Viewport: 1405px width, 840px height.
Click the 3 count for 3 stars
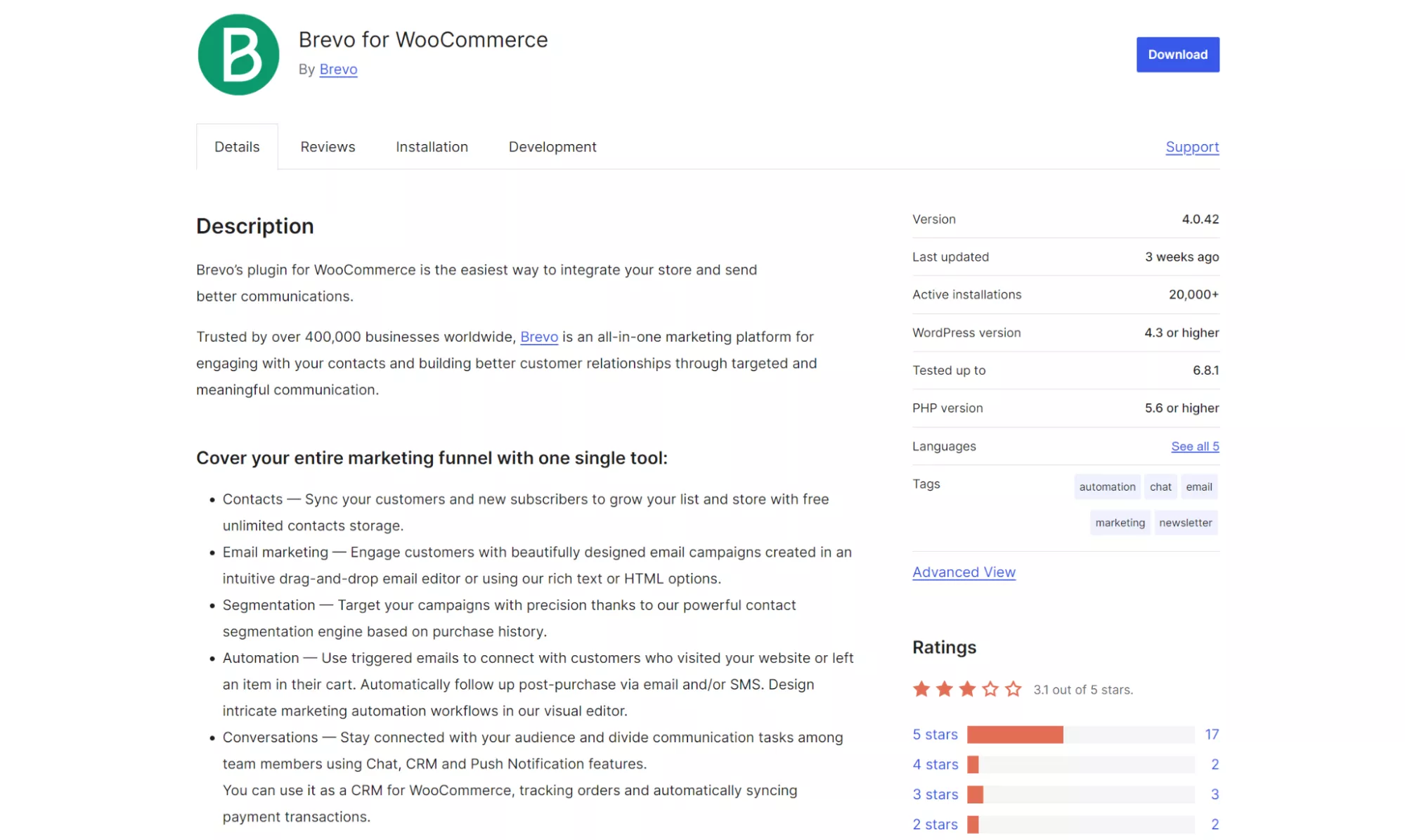point(1215,794)
